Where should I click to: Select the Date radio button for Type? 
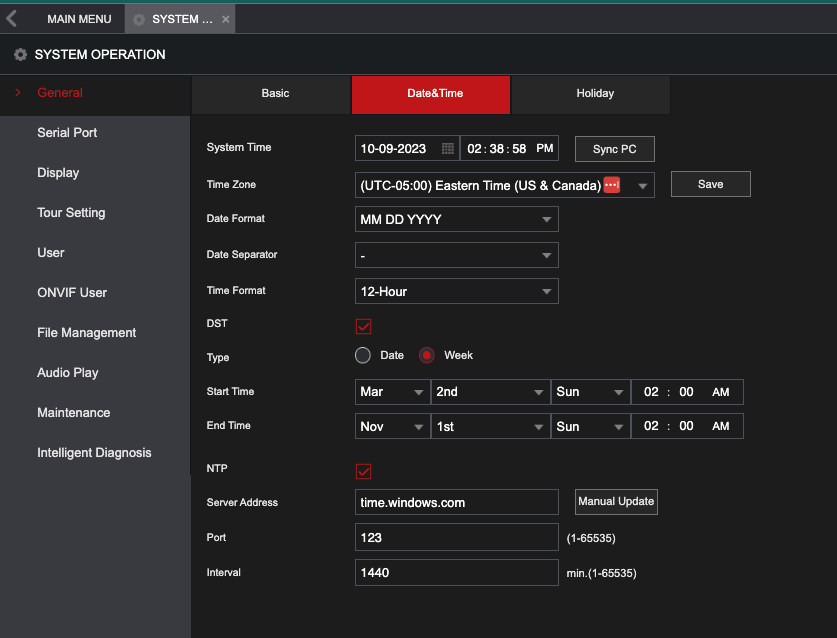pyautogui.click(x=362, y=355)
